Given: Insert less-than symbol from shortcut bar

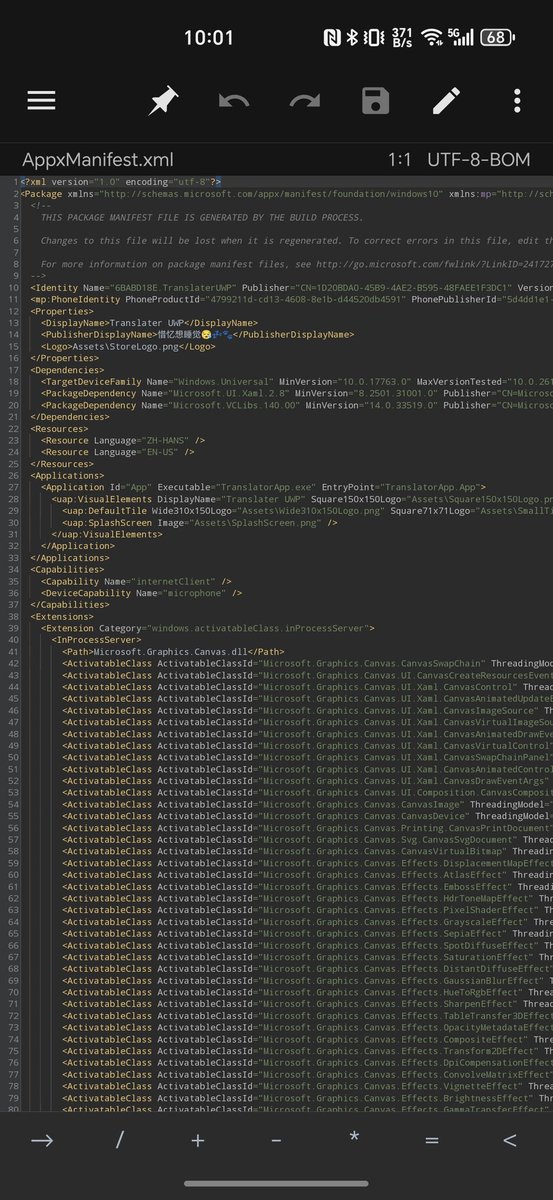Looking at the screenshot, I should point(510,1139).
